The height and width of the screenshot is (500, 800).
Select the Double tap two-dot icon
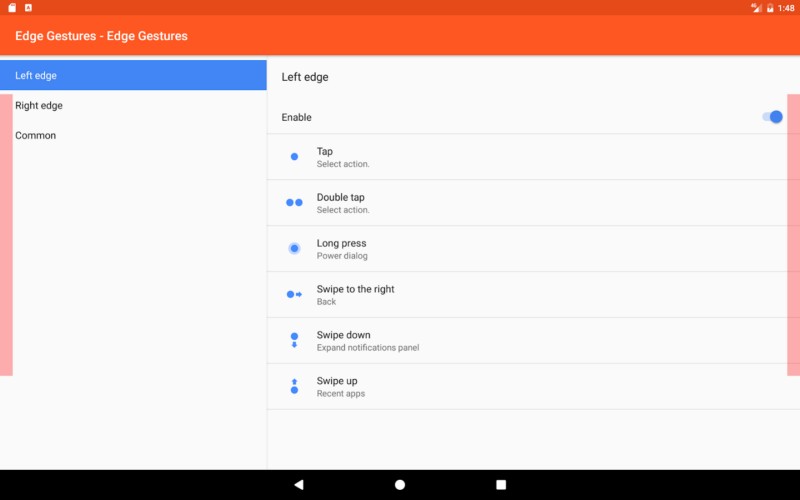[x=294, y=203]
